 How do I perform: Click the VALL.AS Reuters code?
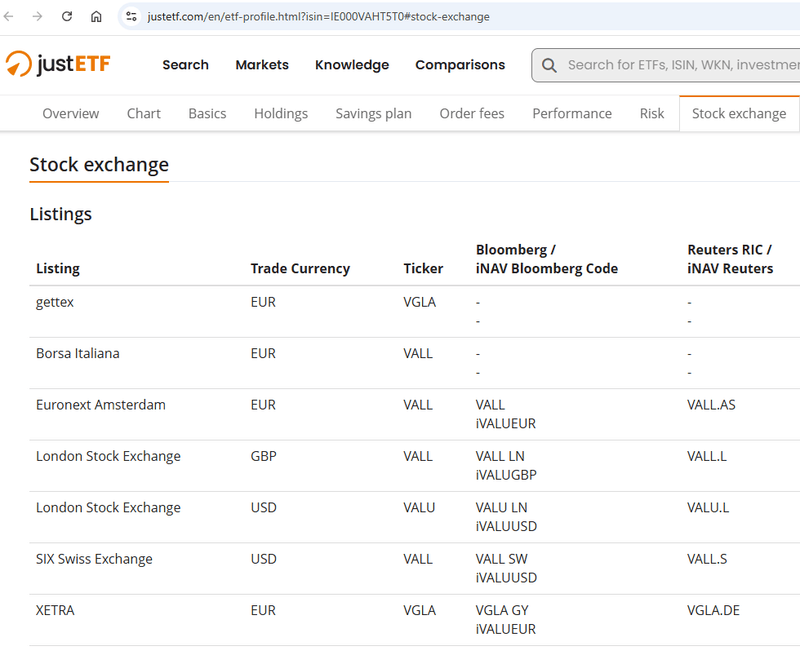pyautogui.click(x=711, y=405)
